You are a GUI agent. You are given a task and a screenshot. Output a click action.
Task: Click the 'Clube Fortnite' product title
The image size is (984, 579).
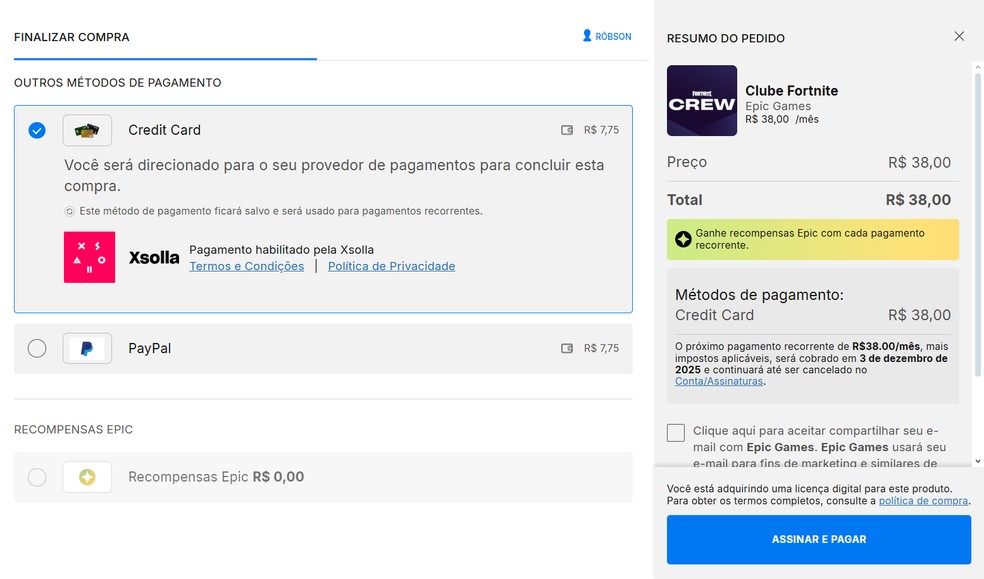click(791, 90)
